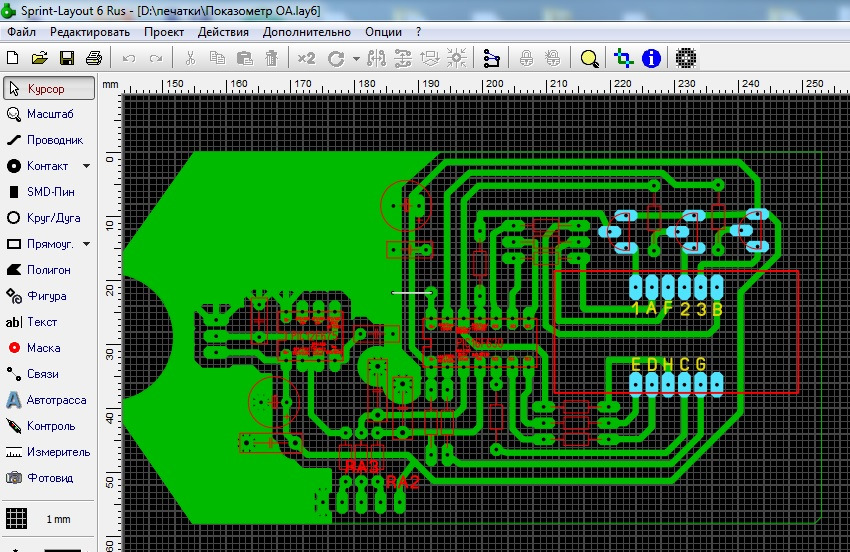Select the Измеритель measure button

(48, 452)
